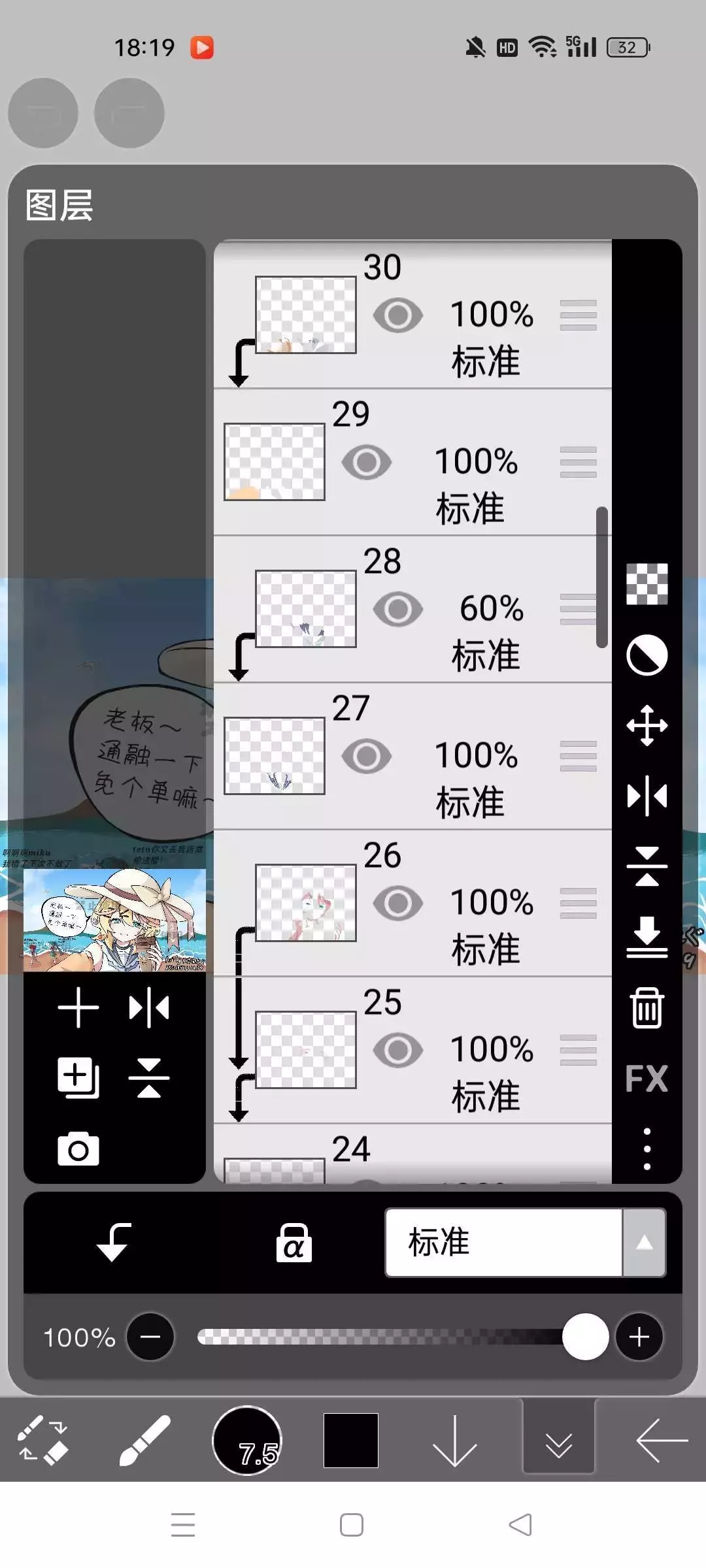This screenshot has width=706, height=1568.
Task: Open the three-dot more options menu
Action: coord(647,1149)
